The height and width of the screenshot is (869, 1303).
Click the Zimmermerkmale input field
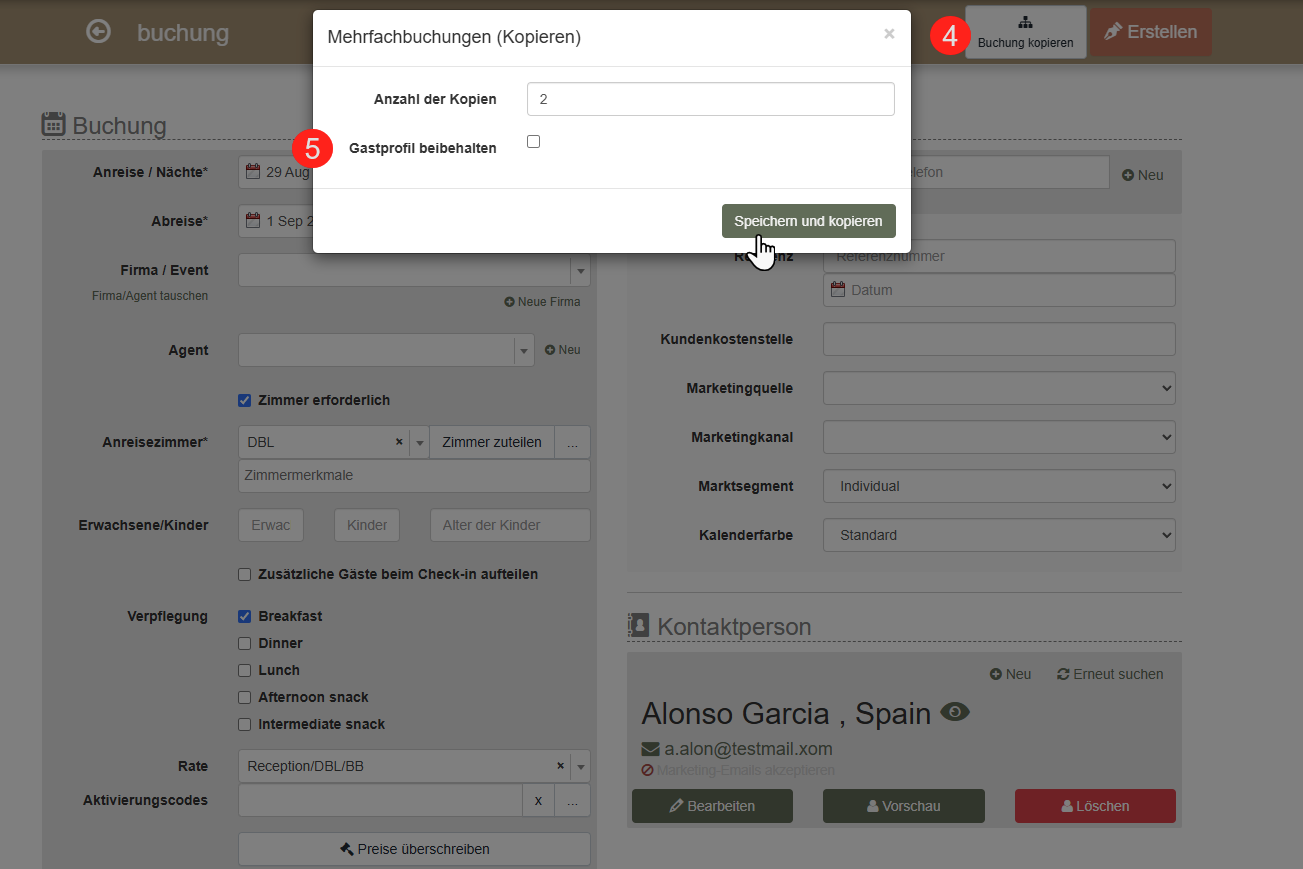414,475
